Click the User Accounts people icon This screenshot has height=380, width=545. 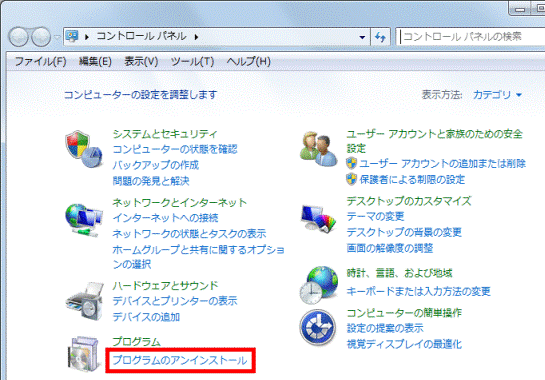click(318, 149)
